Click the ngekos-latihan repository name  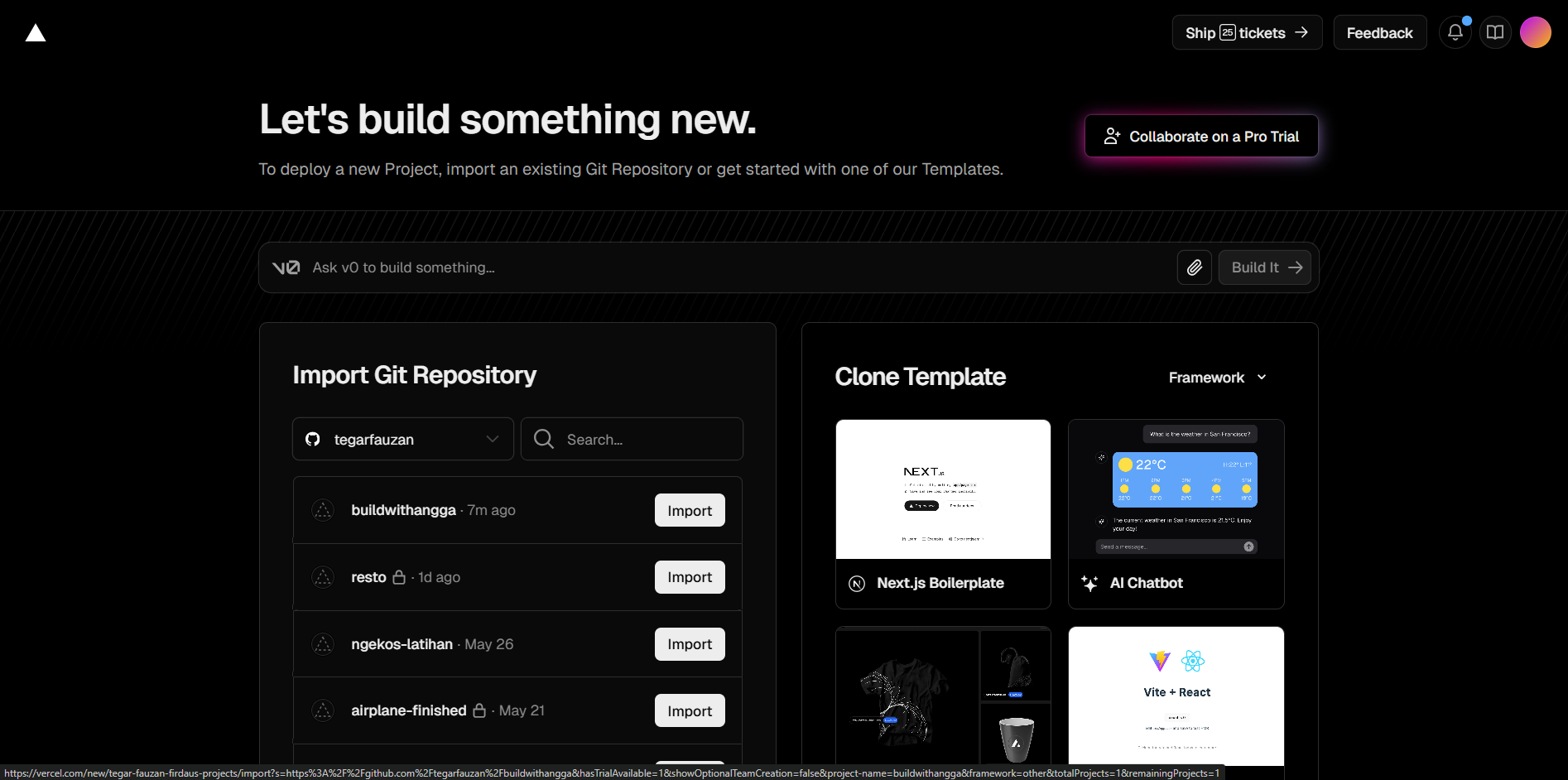402,644
